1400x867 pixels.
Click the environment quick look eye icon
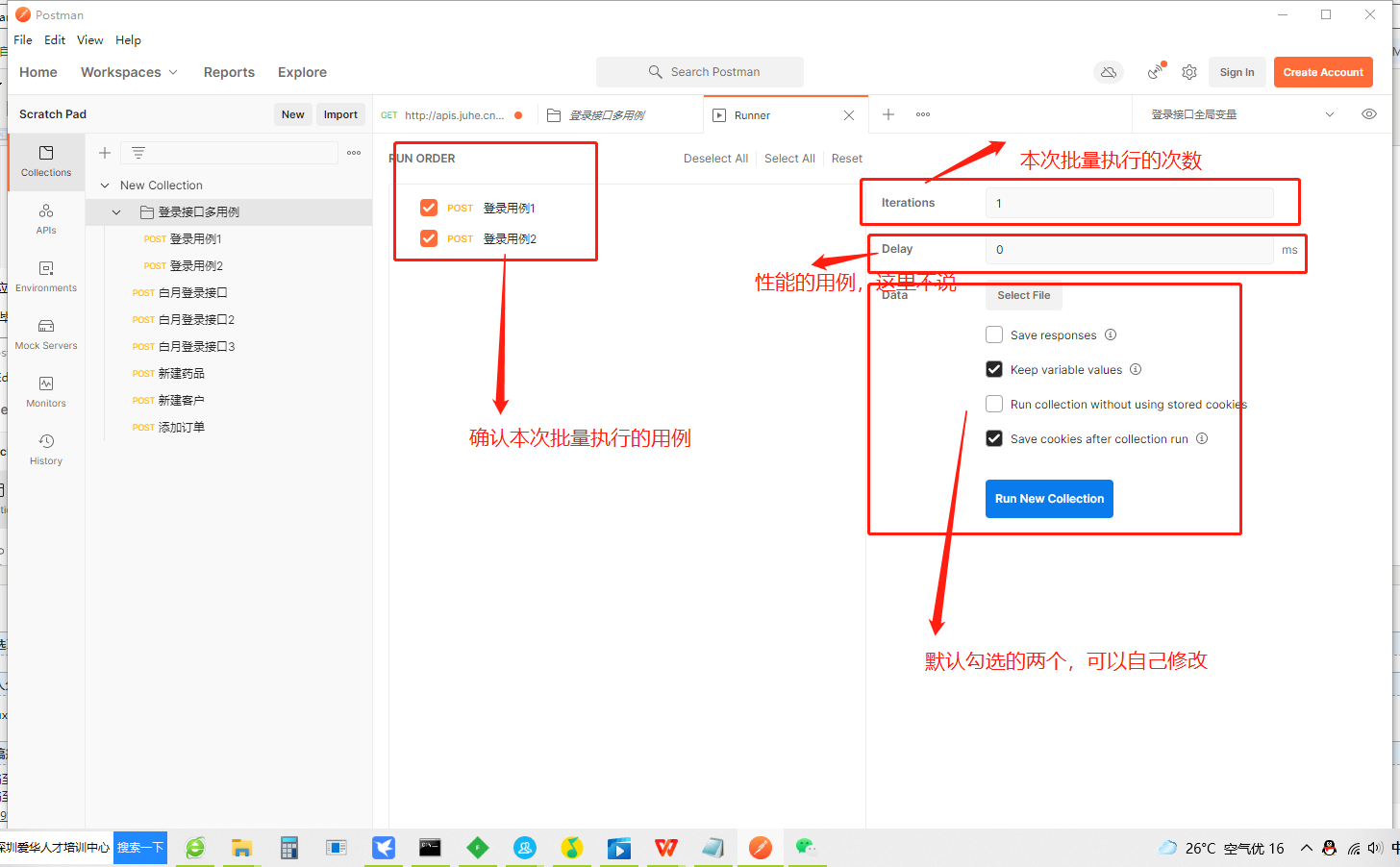pos(1369,114)
